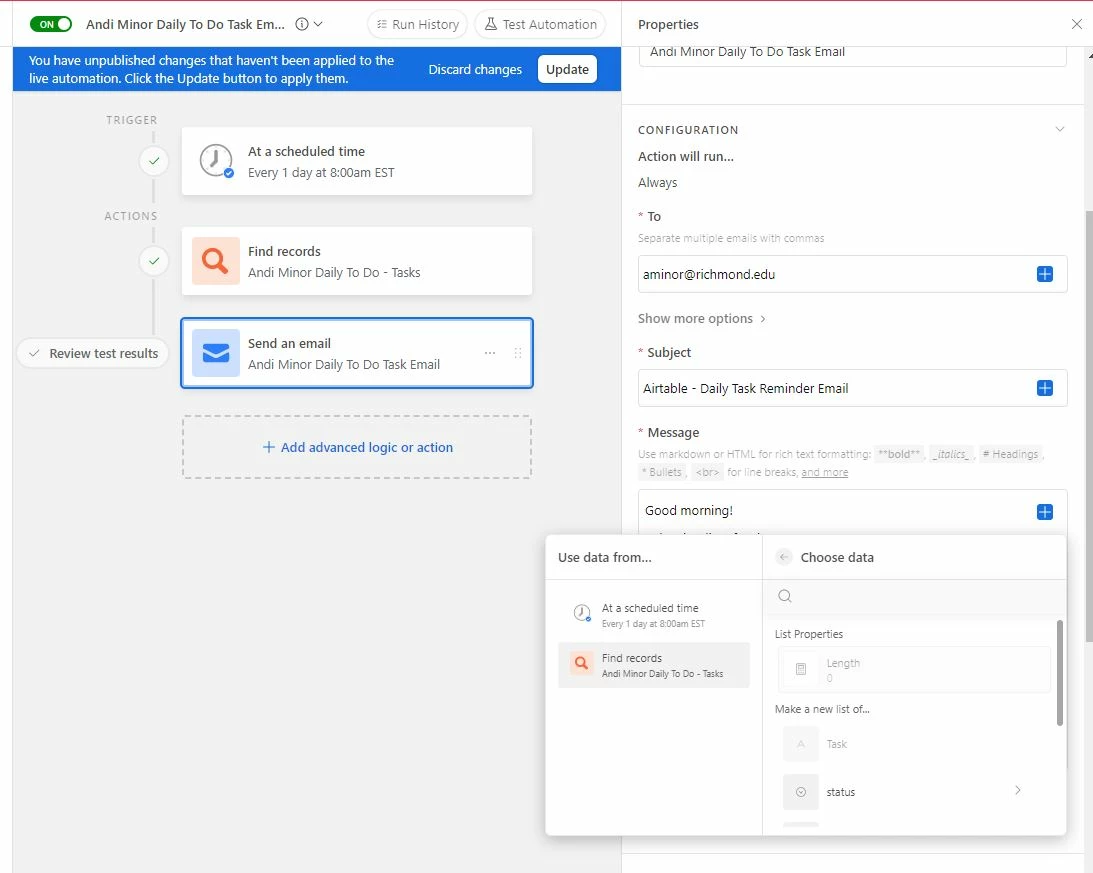Go back from Choose data

[x=784, y=557]
